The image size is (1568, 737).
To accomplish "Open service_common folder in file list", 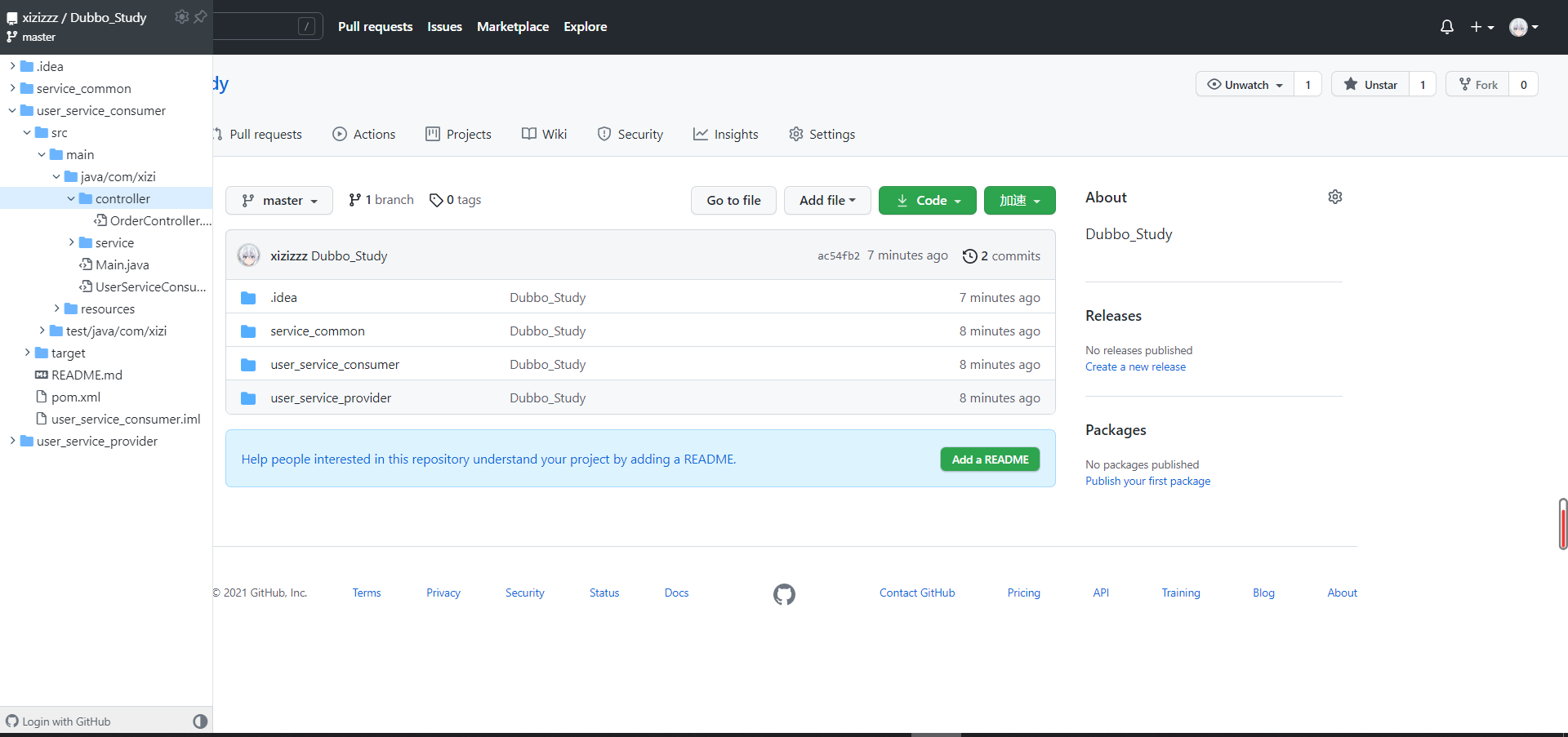I will coord(318,331).
